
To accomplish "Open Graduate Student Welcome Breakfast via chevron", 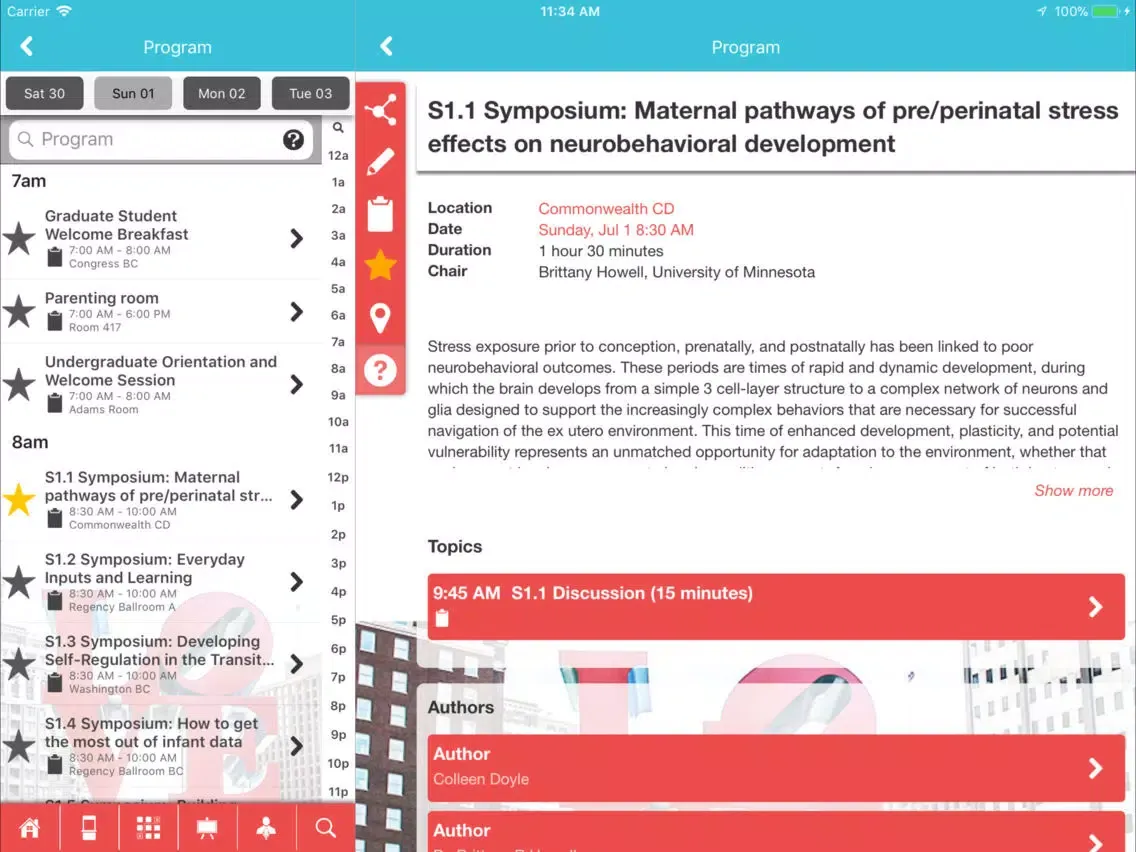I will (296, 238).
